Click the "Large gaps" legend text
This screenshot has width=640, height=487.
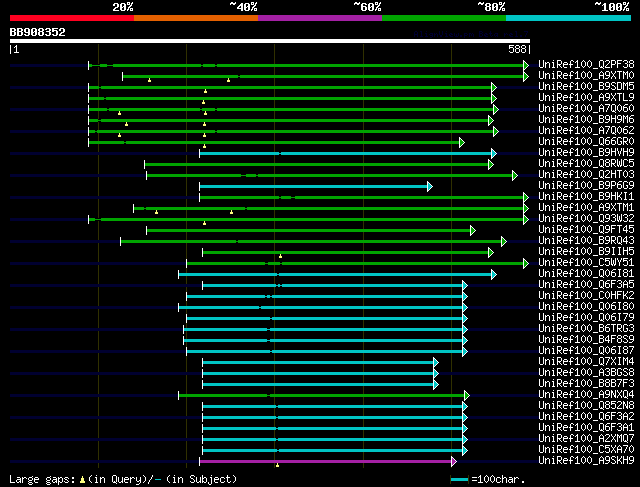tap(42, 479)
